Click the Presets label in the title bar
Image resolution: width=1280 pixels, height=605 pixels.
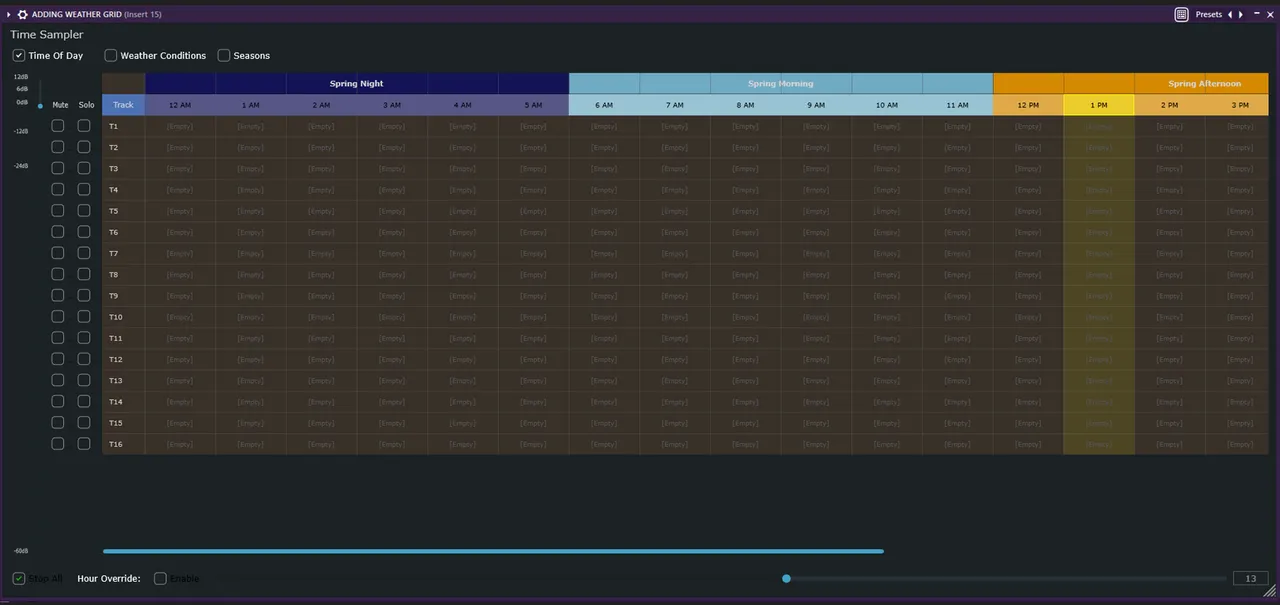[x=1208, y=14]
